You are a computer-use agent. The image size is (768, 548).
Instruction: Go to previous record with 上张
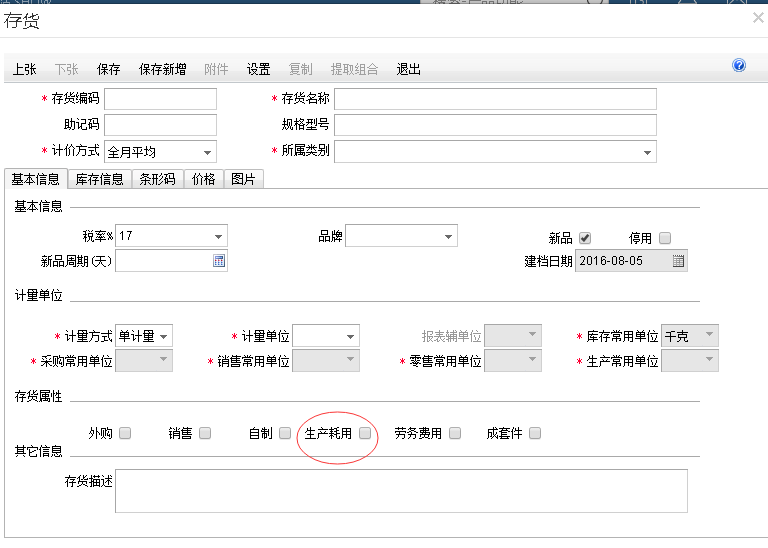25,69
